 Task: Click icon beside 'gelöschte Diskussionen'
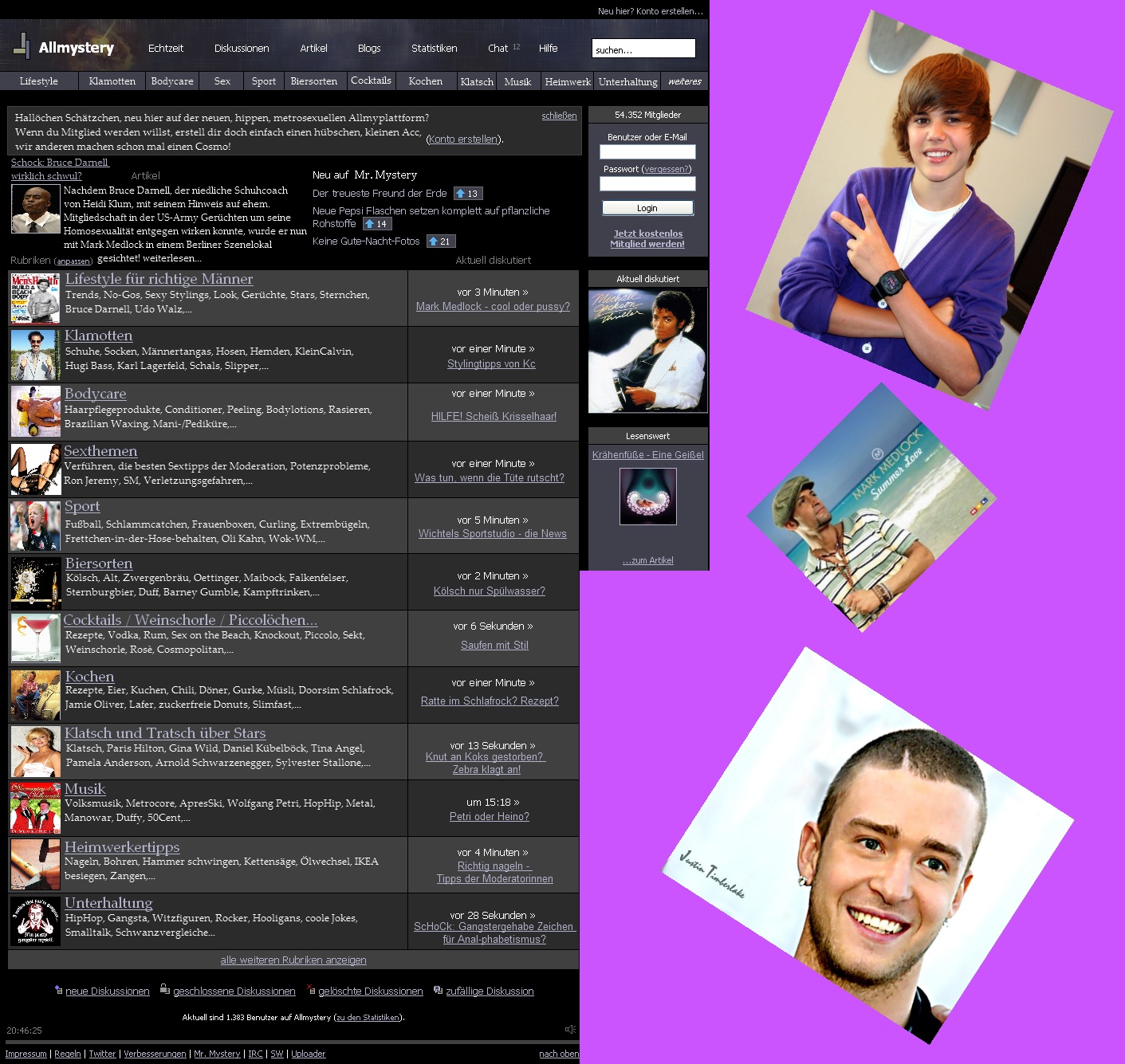click(x=311, y=990)
